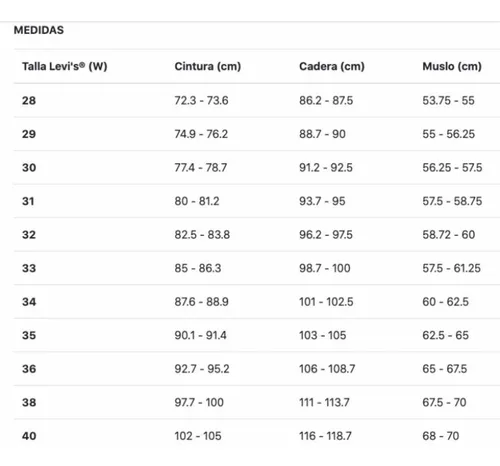Screen dimensions: 500x466
Task: Select size 30 row label
Action: tap(29, 168)
